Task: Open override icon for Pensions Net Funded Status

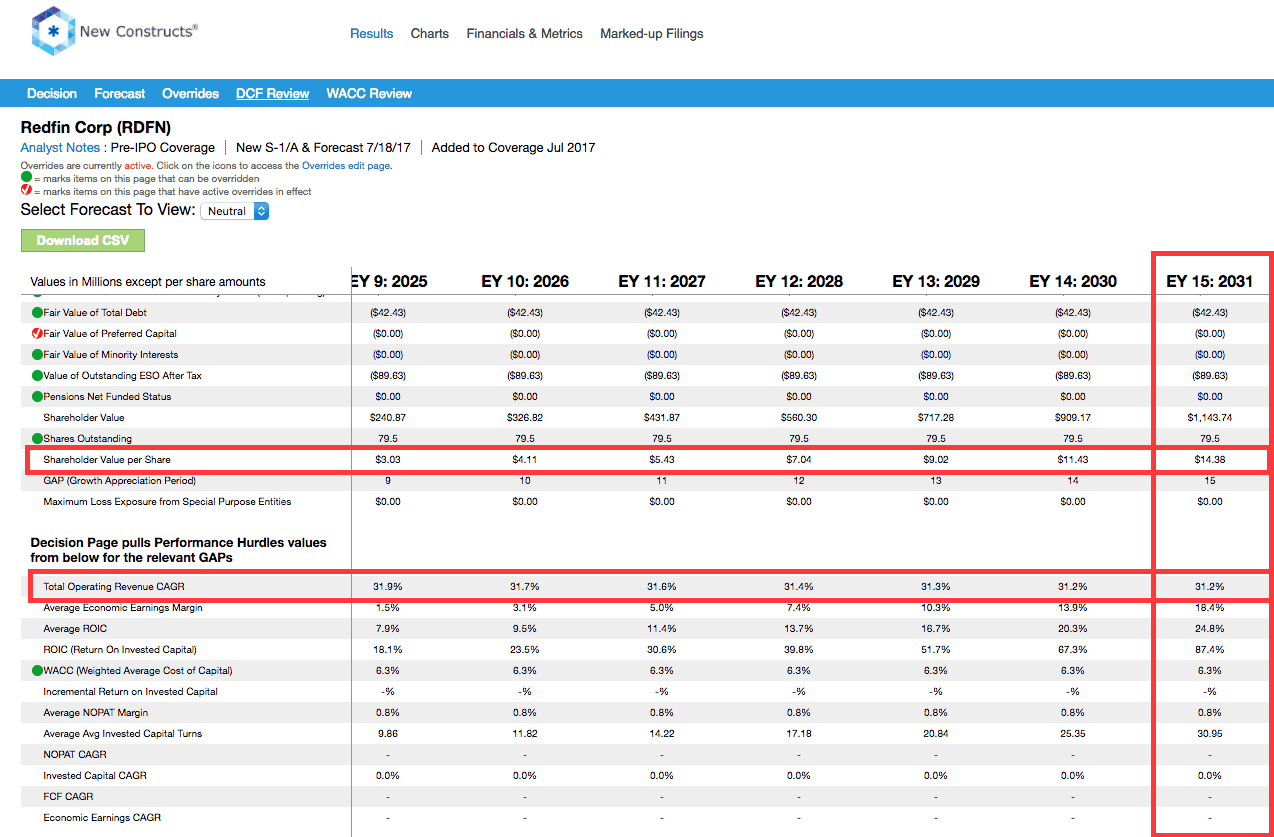Action: [37, 397]
